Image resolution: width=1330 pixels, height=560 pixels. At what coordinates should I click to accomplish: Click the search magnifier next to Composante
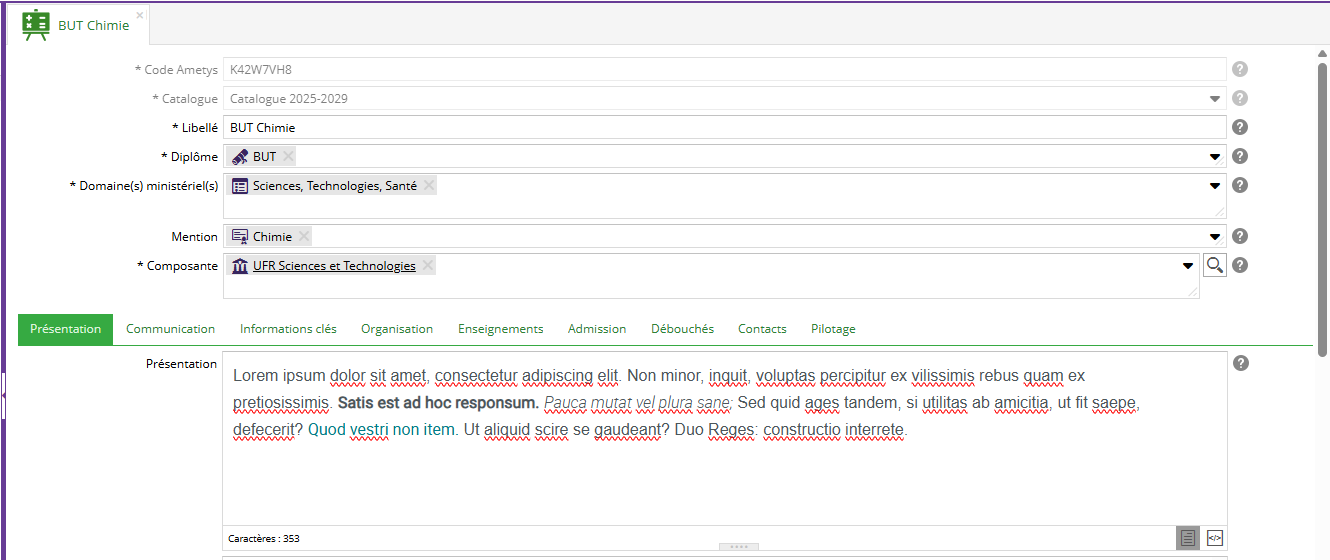pyautogui.click(x=1214, y=265)
